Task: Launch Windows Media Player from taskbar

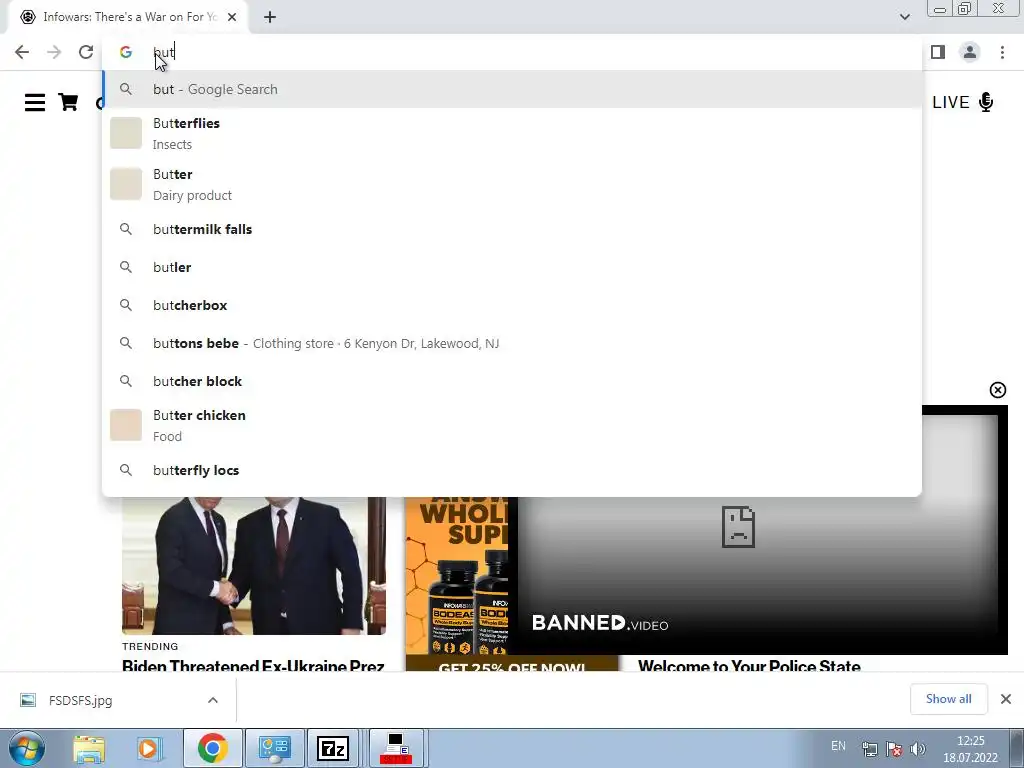Action: [x=149, y=748]
